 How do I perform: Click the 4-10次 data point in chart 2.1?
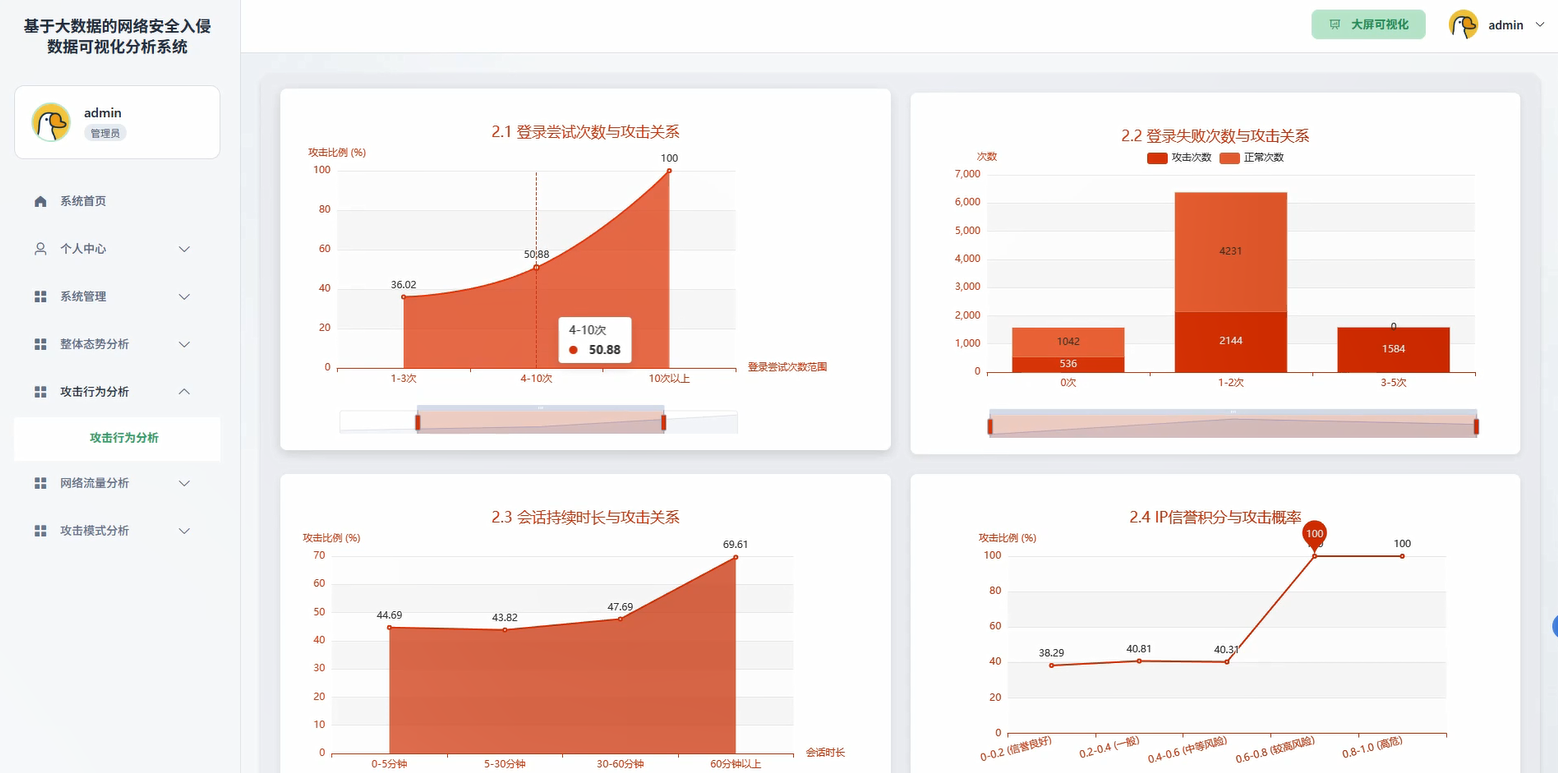[x=536, y=267]
